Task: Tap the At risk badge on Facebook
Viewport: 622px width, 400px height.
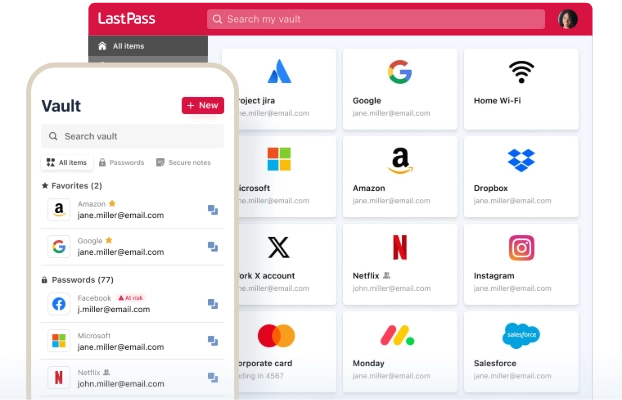Action: coord(131,298)
